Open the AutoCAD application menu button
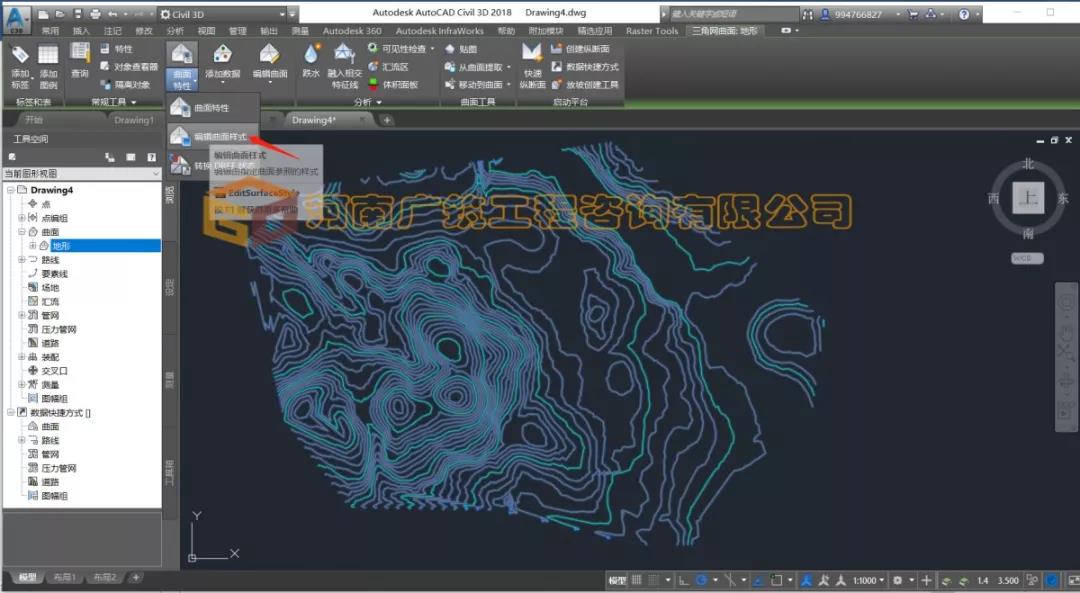The image size is (1080, 593). (17, 18)
